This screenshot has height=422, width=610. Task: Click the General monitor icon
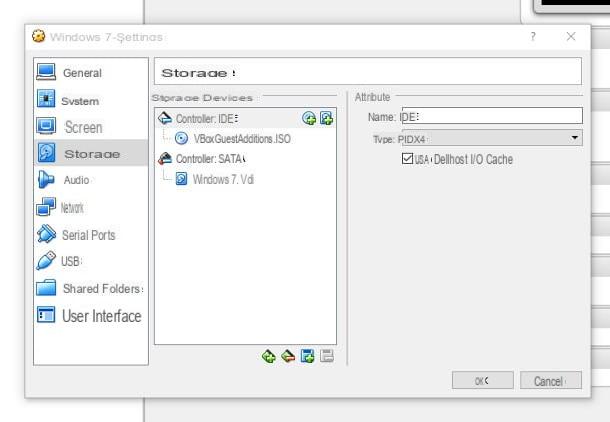pos(46,72)
